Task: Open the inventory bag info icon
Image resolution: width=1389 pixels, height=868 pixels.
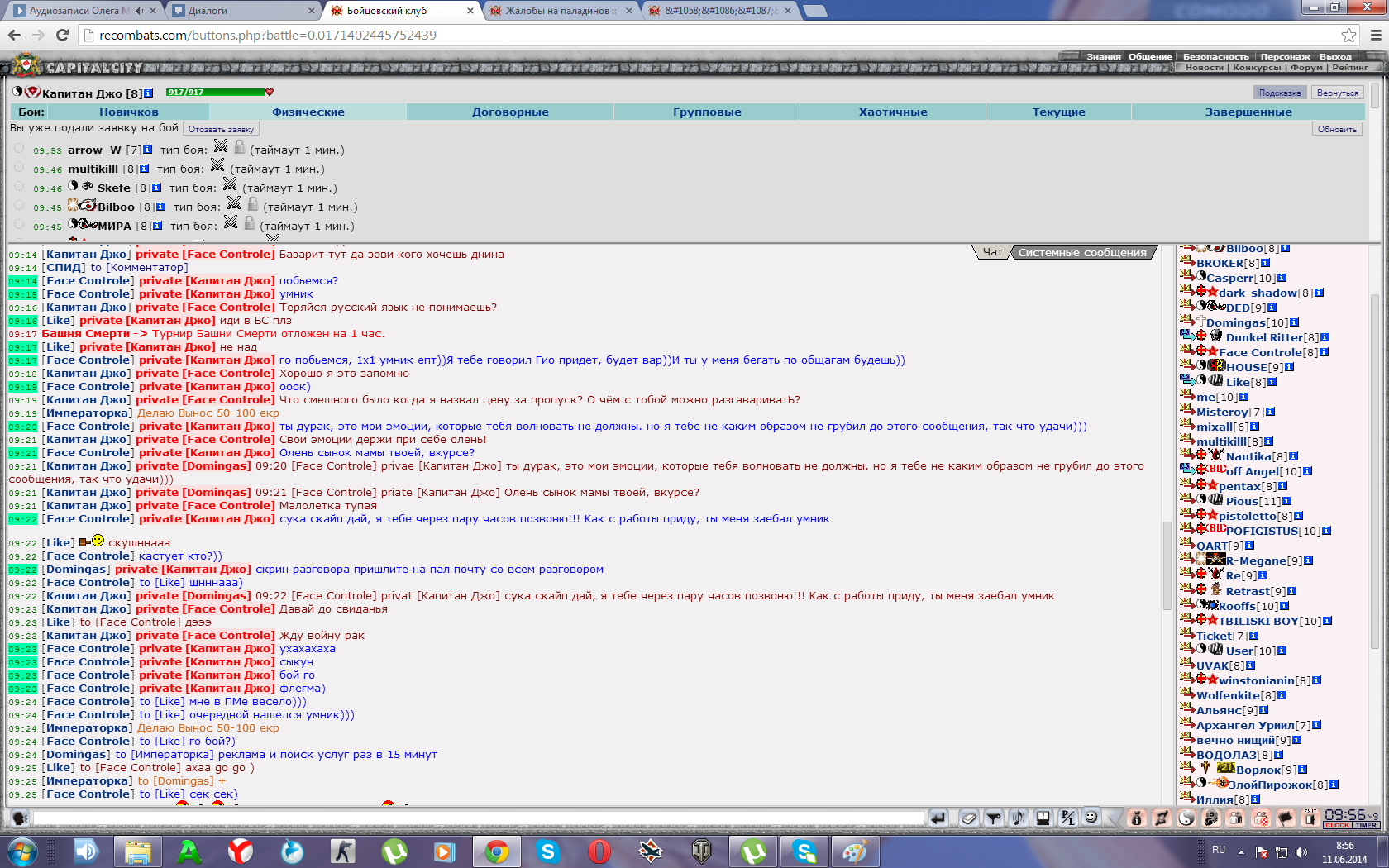Action: point(1137,818)
